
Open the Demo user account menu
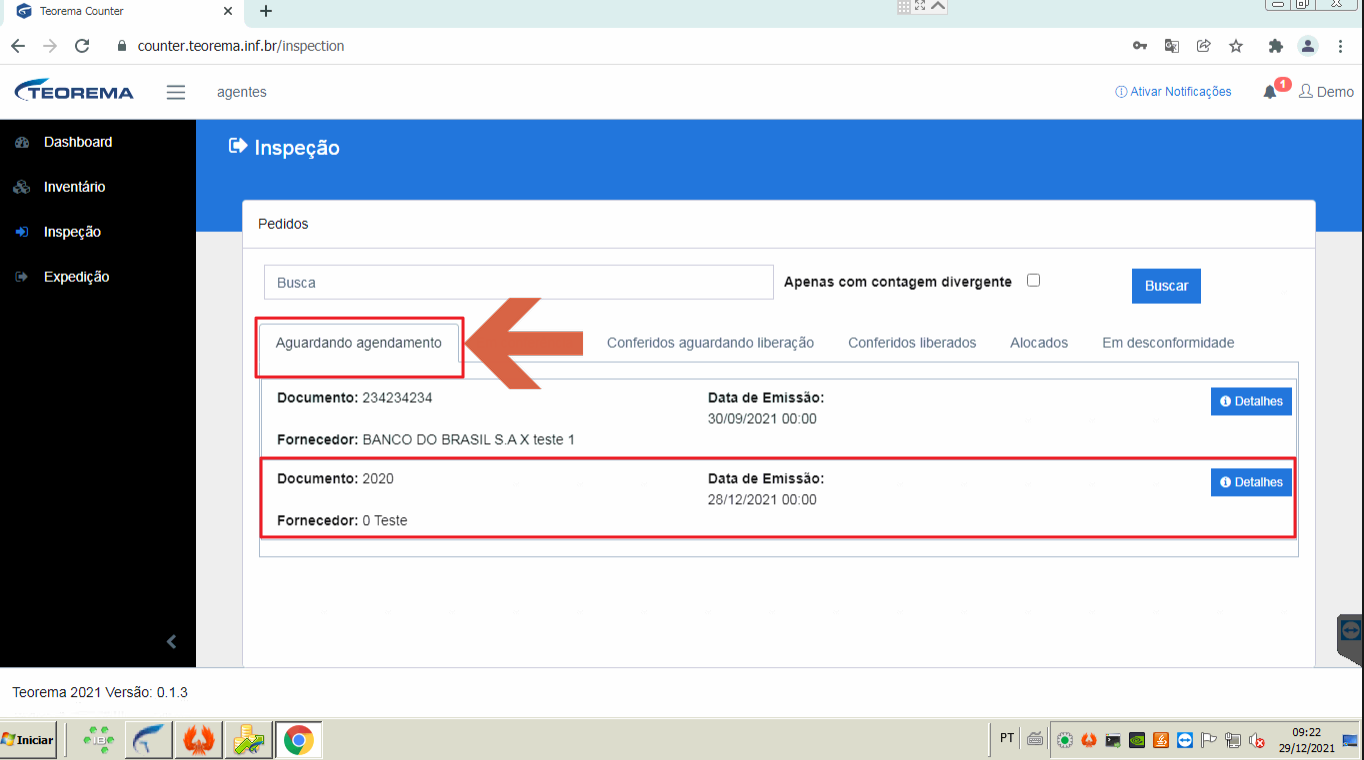(x=1326, y=91)
